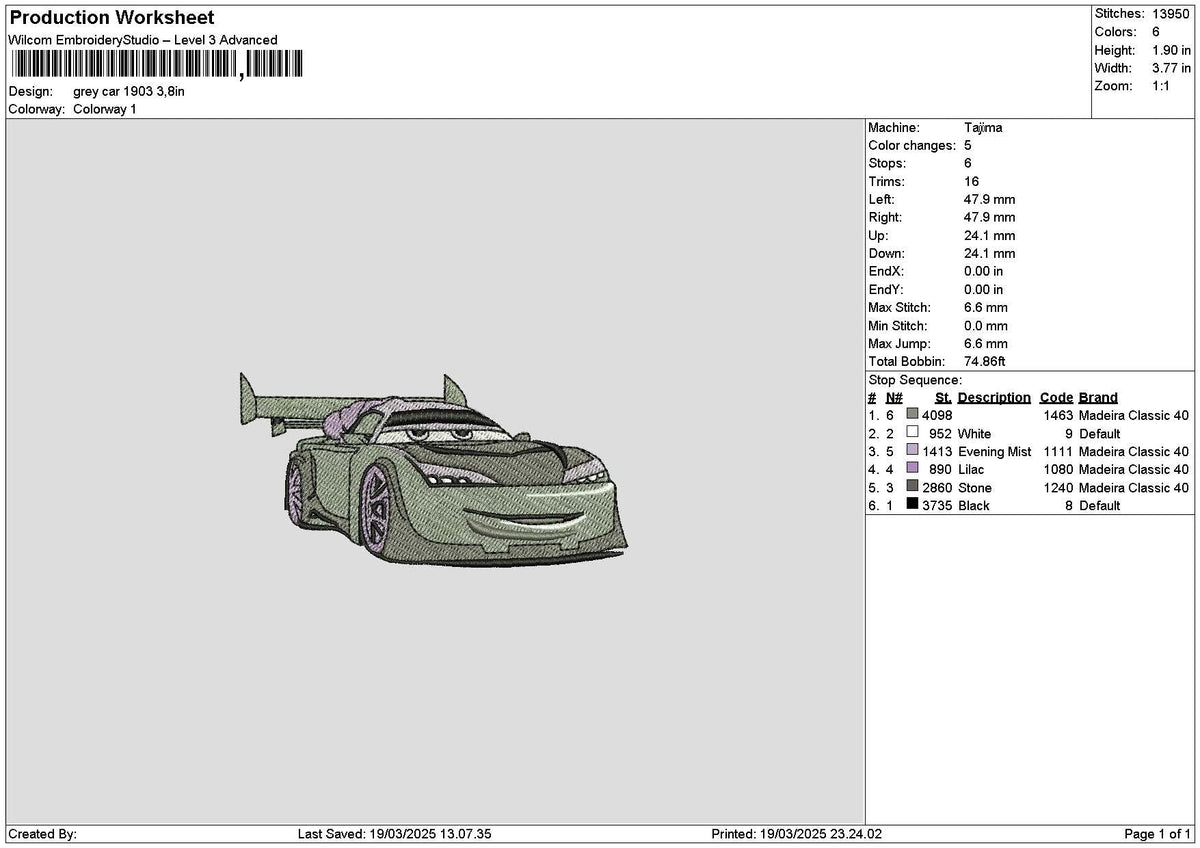Screen dimensions: 1200x848
Task: Click the 'Page 1 of 1' footer text
Action: tap(1158, 834)
